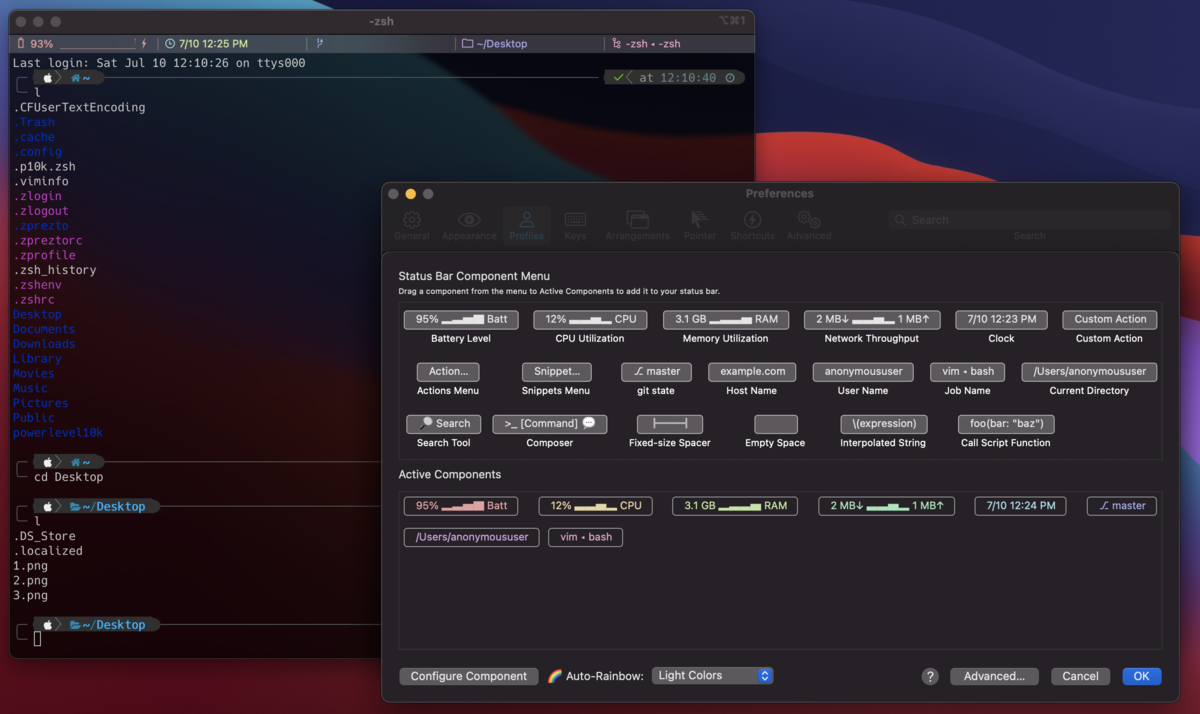Viewport: 1200px width, 714px height.
Task: Switch to the General preferences tab
Action: pos(412,225)
